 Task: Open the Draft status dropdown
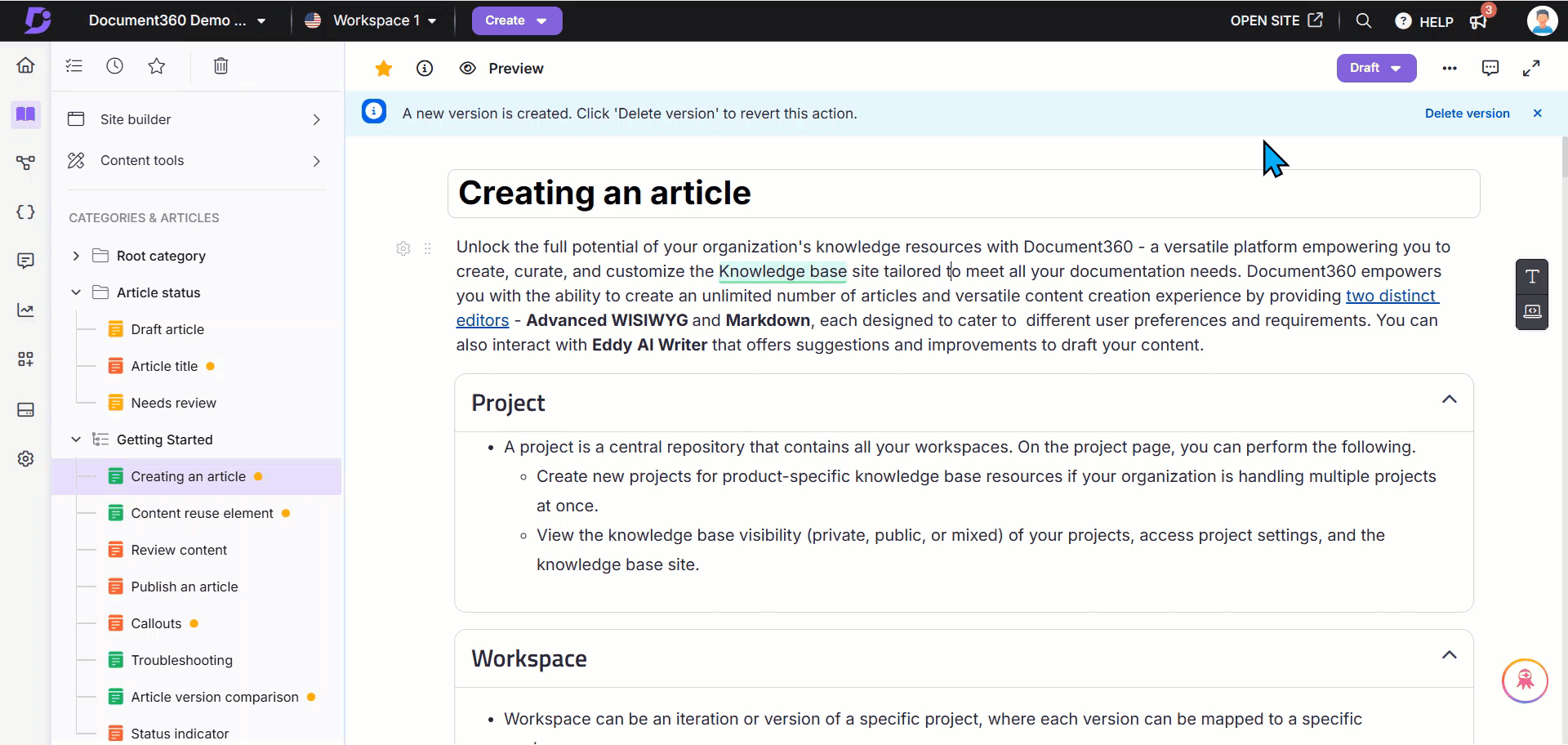(1376, 68)
